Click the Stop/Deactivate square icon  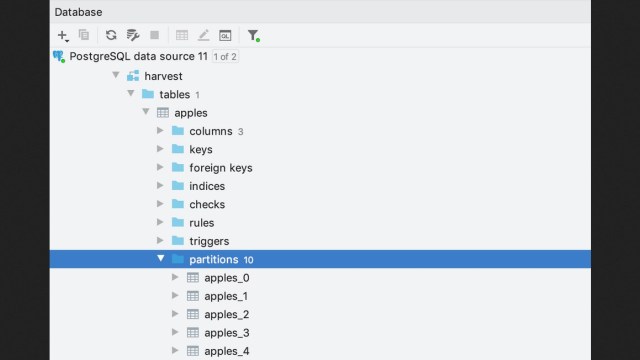point(154,35)
